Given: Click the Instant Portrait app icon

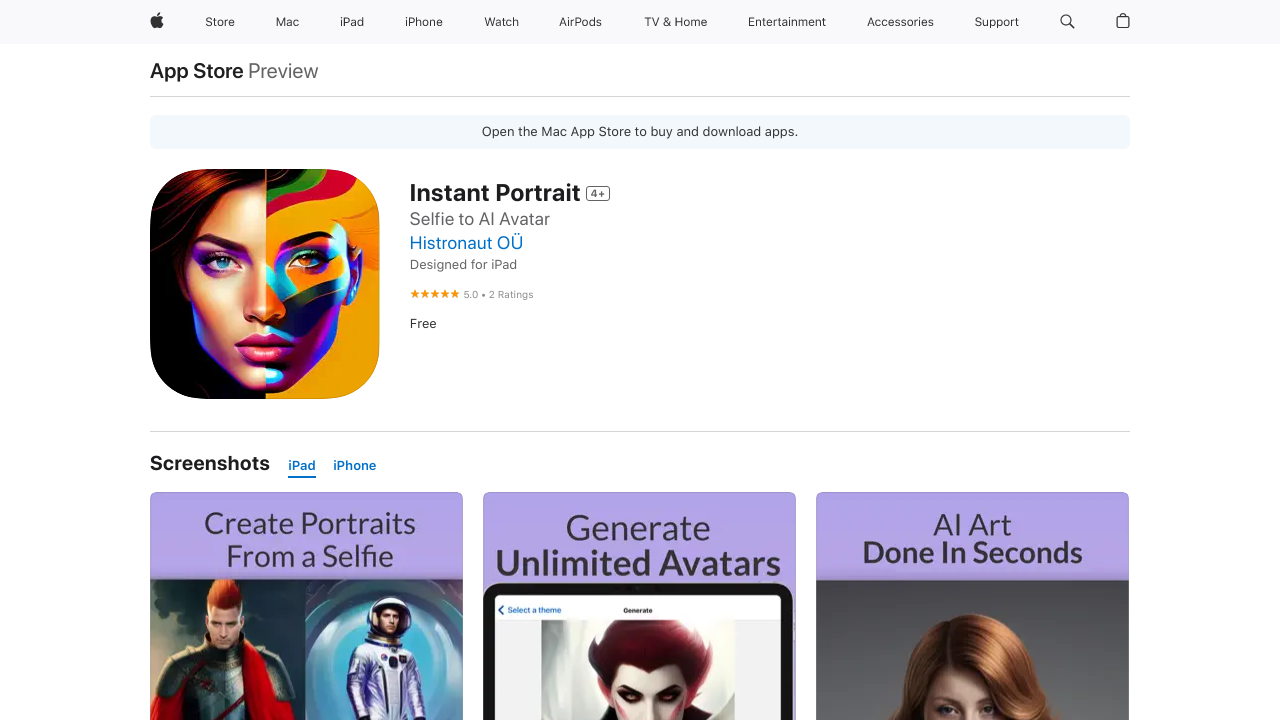Looking at the screenshot, I should (265, 284).
